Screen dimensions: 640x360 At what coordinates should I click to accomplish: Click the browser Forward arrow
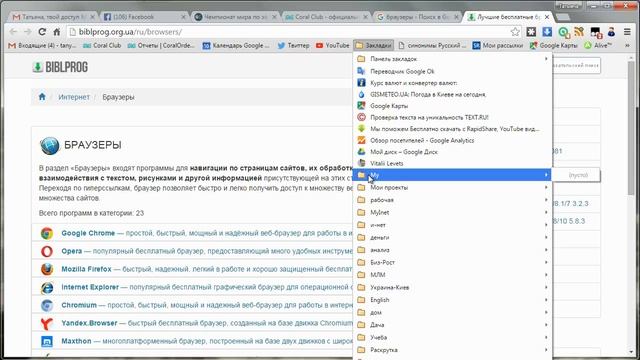[x=27, y=31]
